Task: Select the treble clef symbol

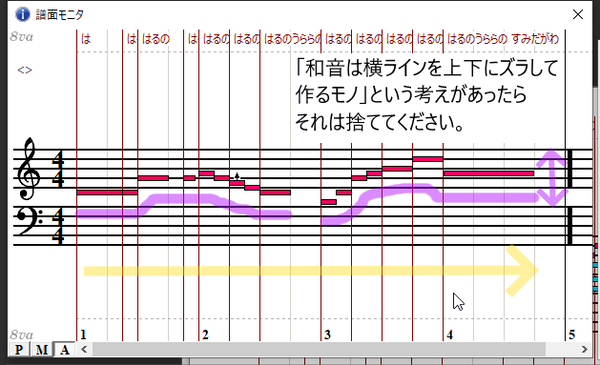Action: (29, 168)
